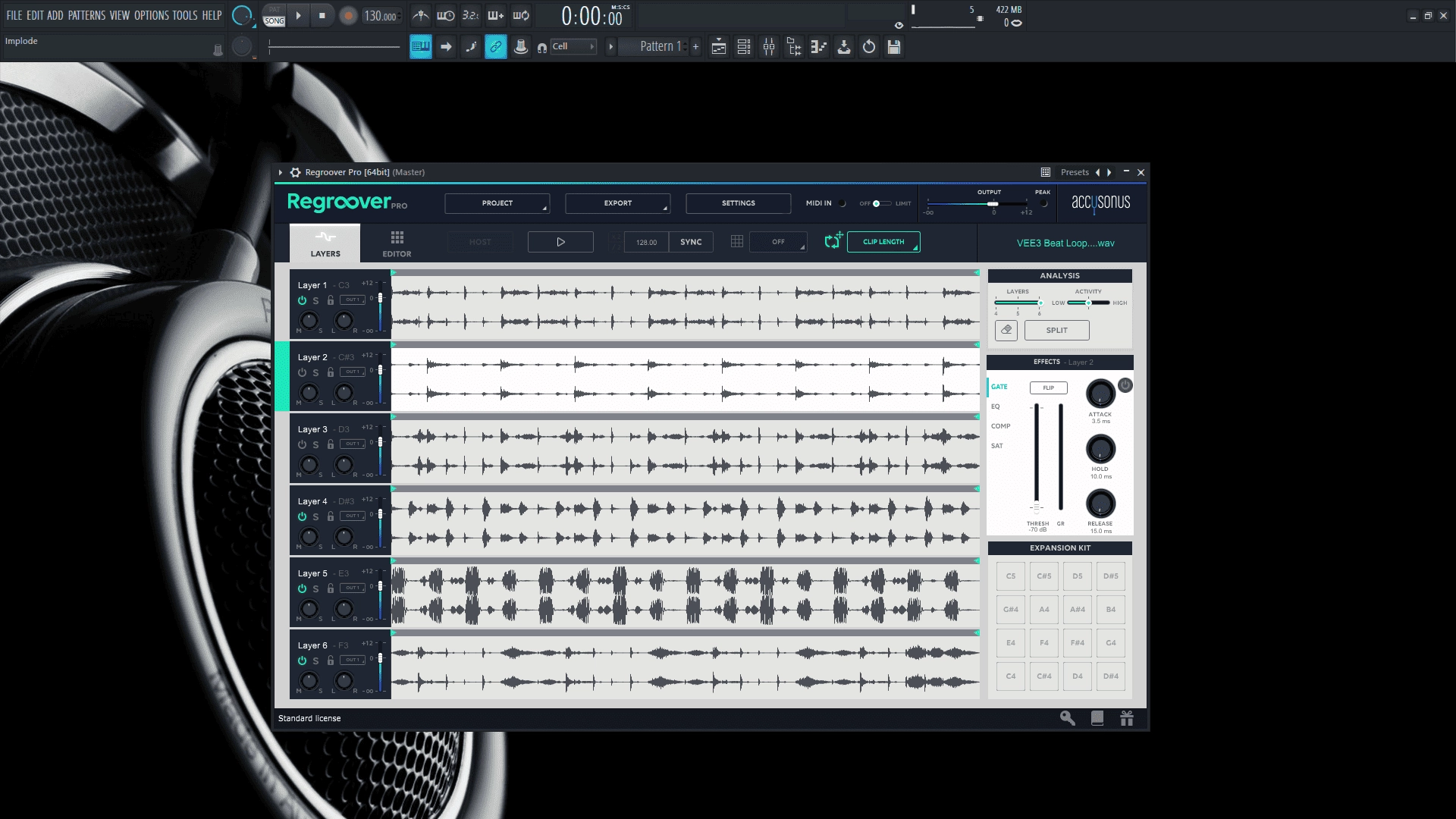This screenshot has height=819, width=1456.
Task: Toggle the MIDI In indicator
Action: pyautogui.click(x=843, y=203)
